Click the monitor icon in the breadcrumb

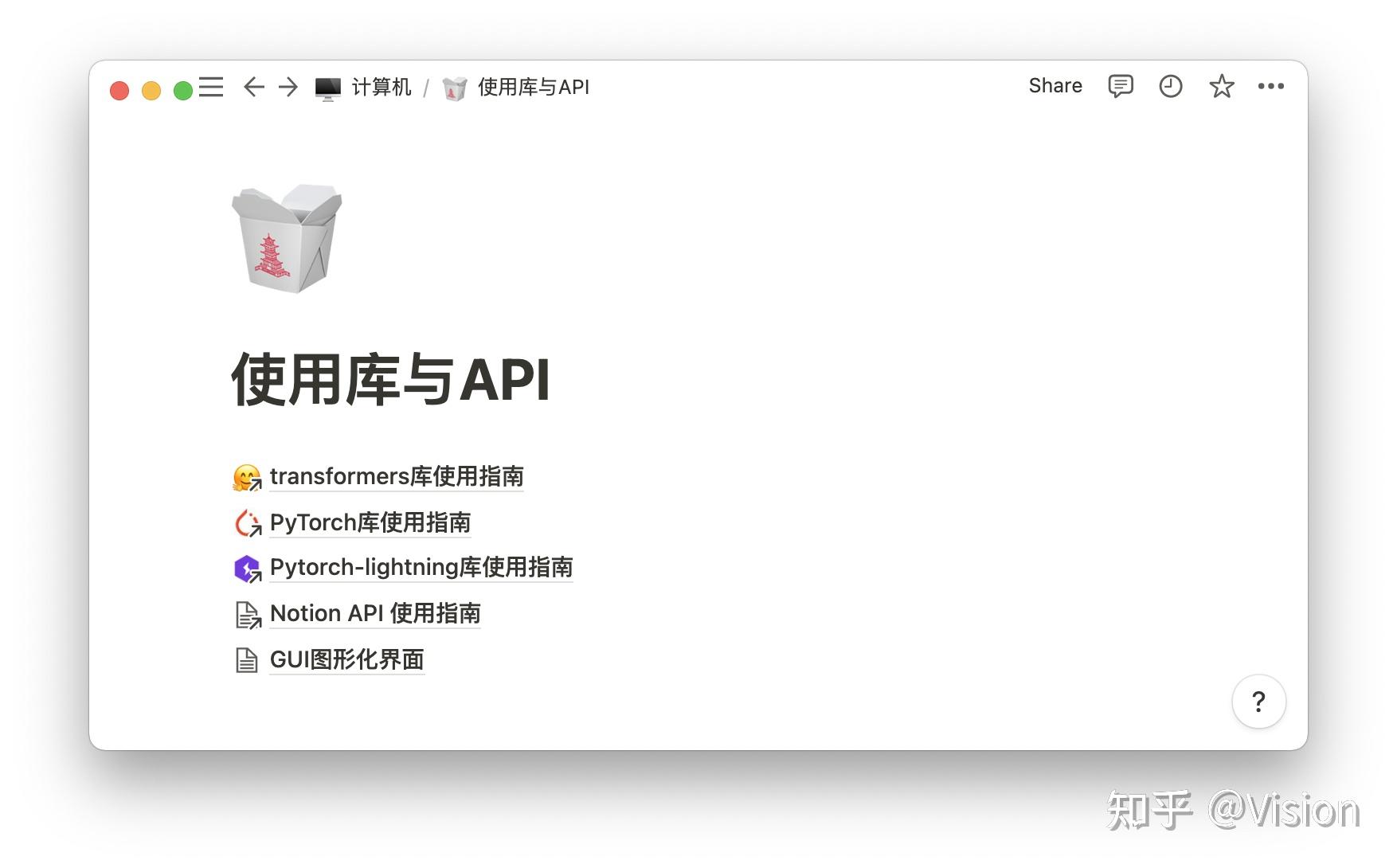327,88
